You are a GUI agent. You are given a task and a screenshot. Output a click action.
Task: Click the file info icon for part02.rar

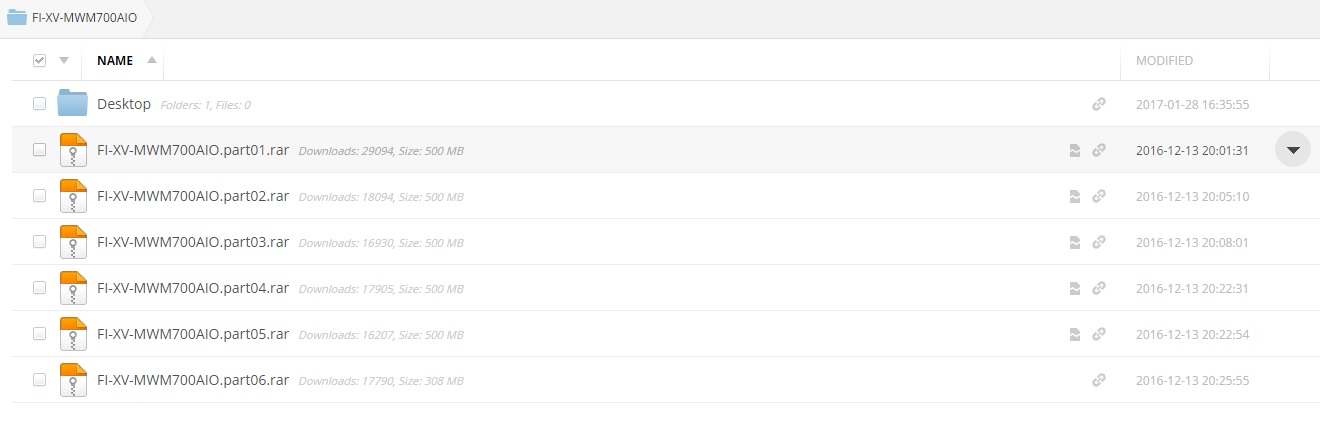1075,196
